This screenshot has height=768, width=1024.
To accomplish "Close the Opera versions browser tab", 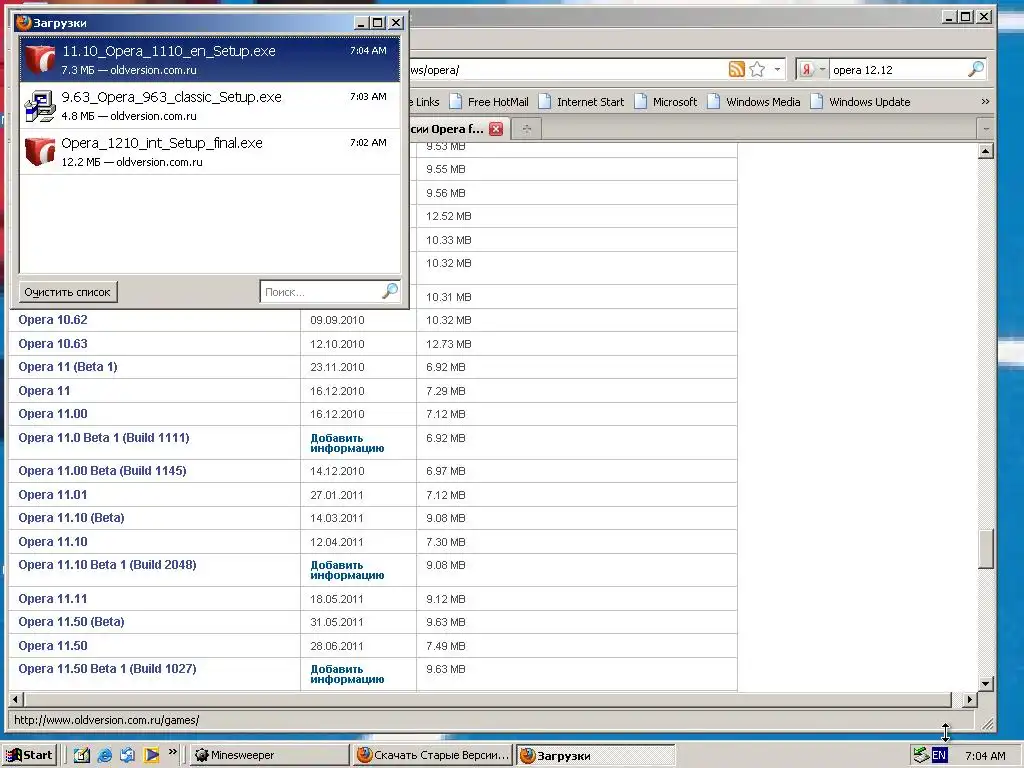I will (496, 129).
